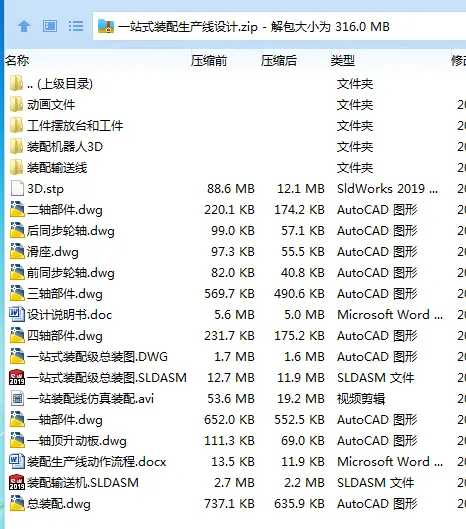Select the 装配机器人3D folder name

point(65,147)
